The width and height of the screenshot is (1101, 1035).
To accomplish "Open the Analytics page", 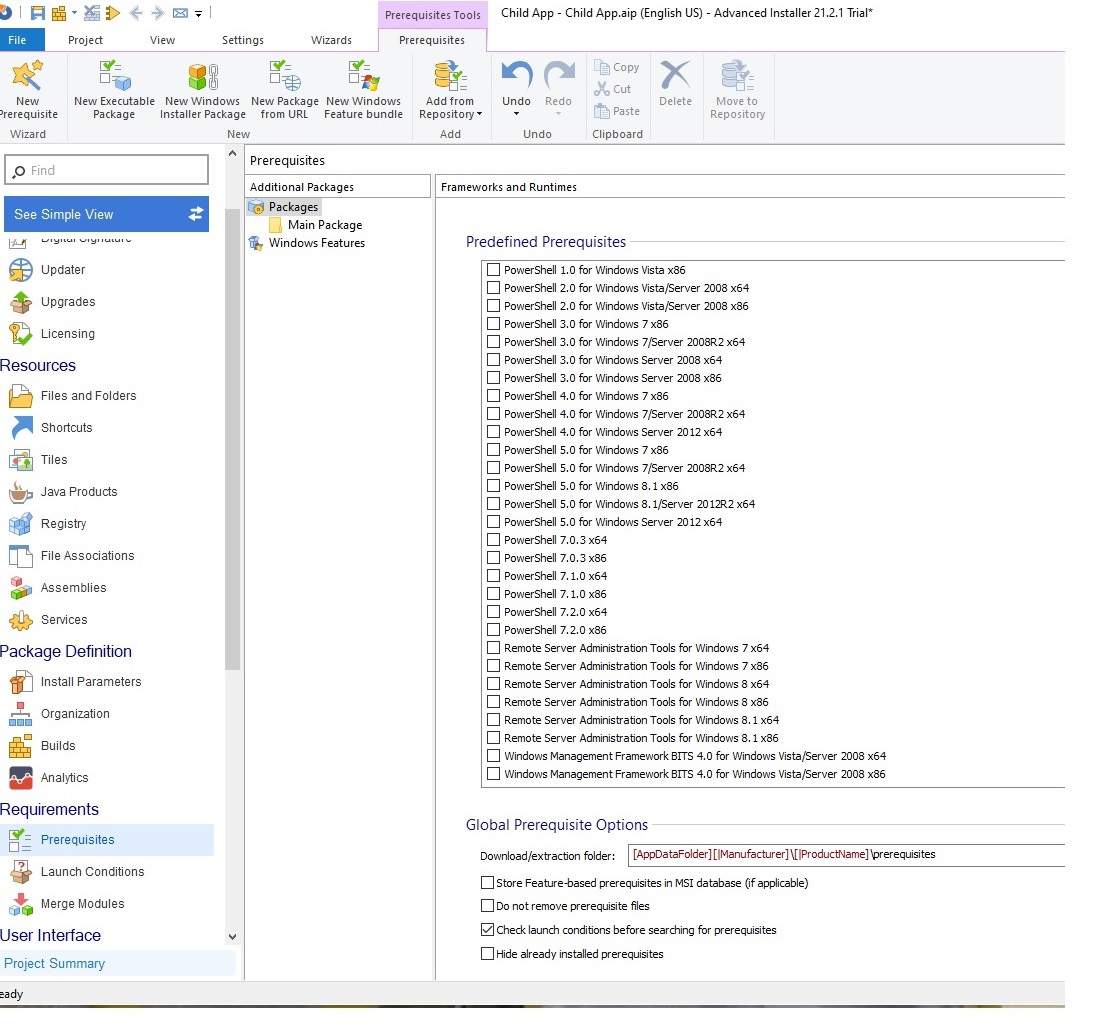I will point(64,778).
